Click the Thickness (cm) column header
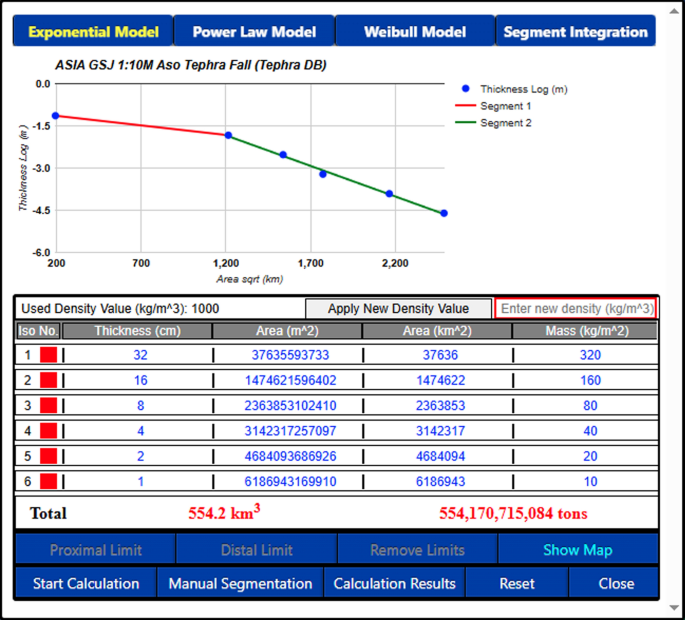Image resolution: width=685 pixels, height=620 pixels. point(137,331)
